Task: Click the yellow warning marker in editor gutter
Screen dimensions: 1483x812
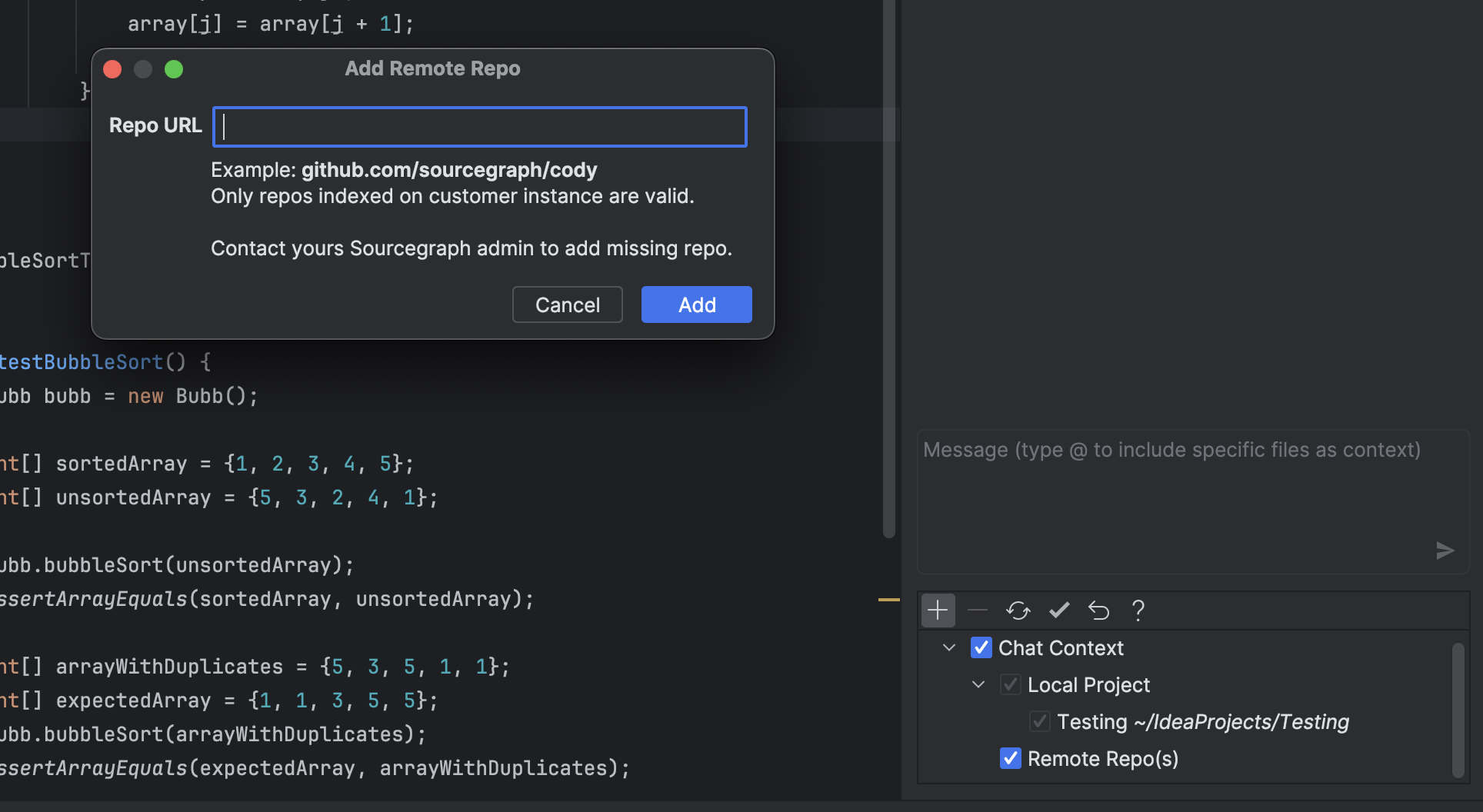Action: 889,599
